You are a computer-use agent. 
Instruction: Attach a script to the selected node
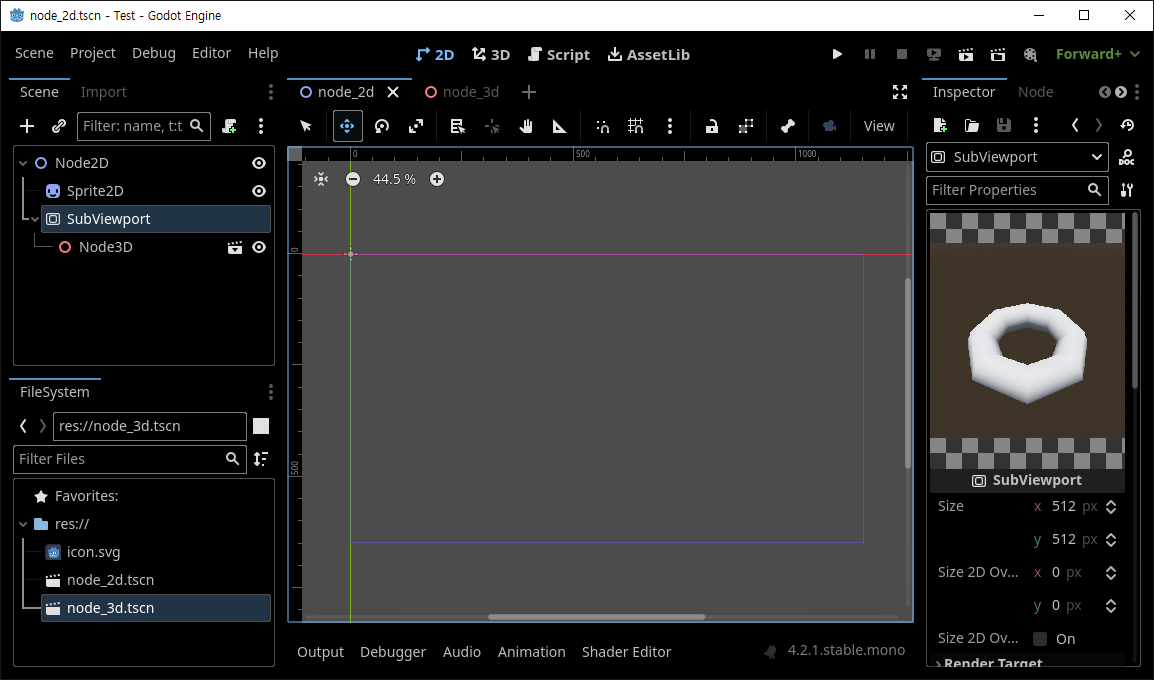tap(230, 126)
